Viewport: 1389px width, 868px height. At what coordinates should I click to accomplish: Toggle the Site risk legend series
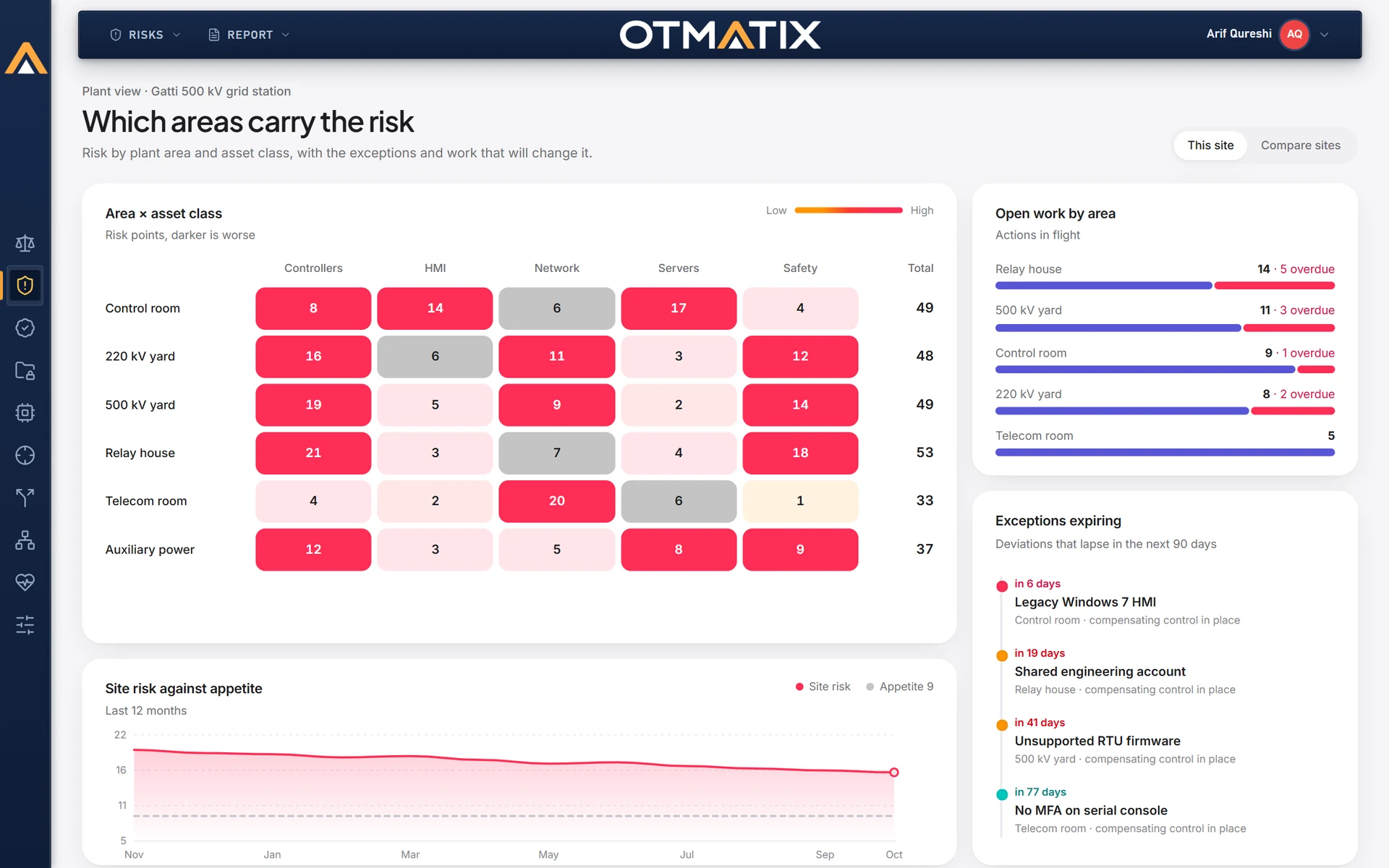823,686
